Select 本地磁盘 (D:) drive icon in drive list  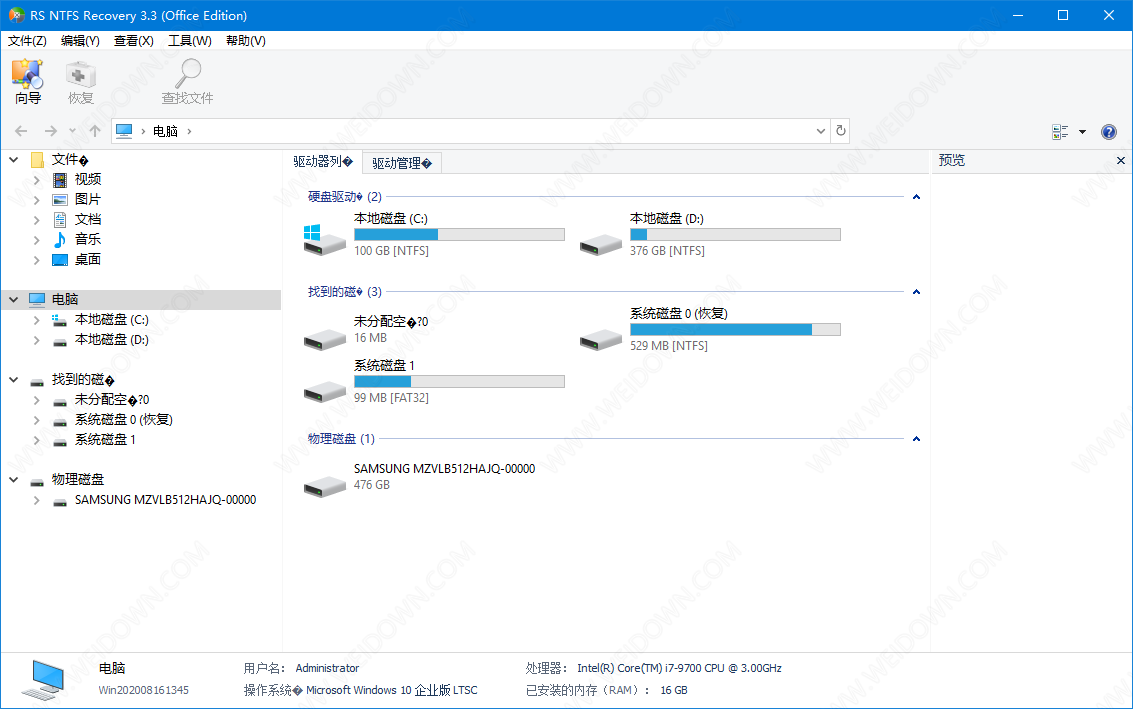coord(600,244)
